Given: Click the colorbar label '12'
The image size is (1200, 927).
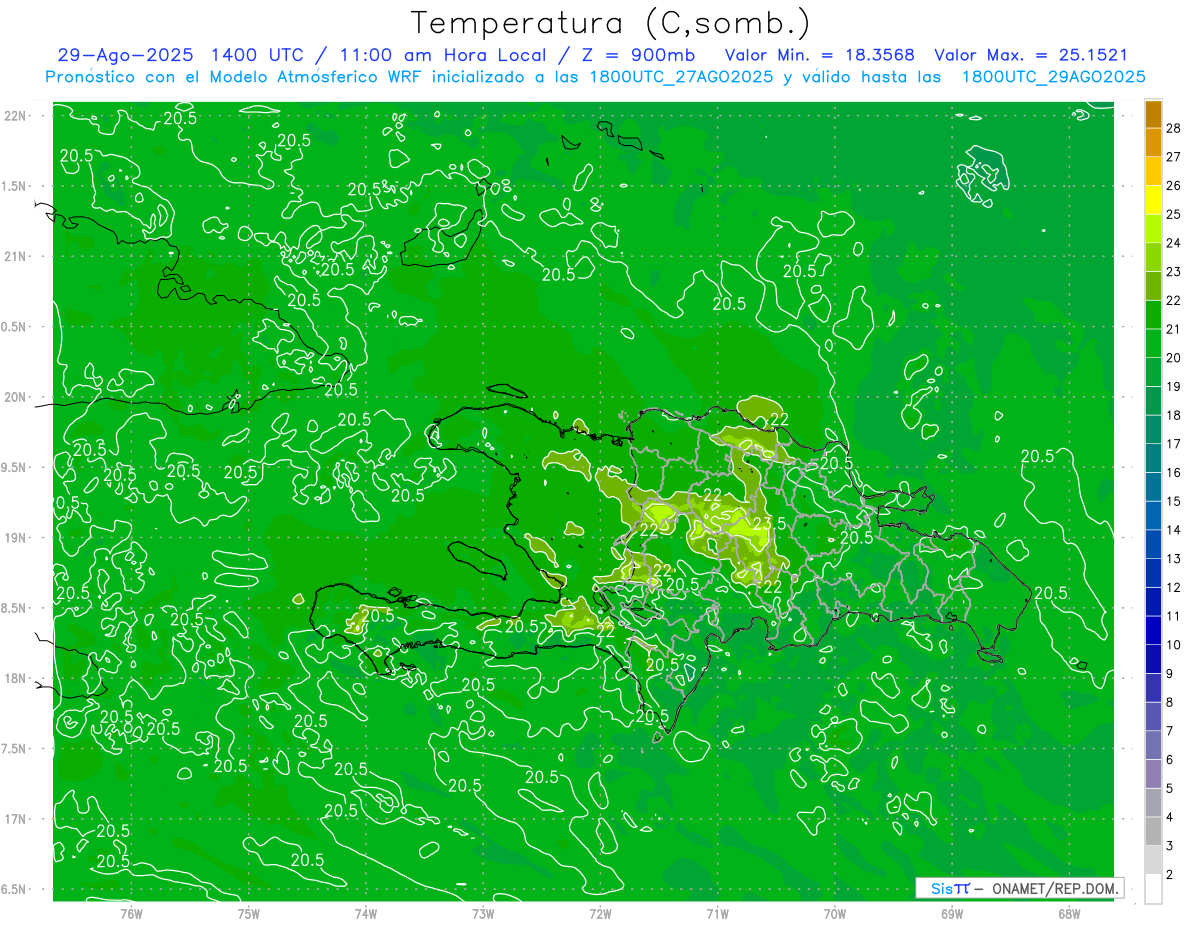Looking at the screenshot, I should (x=1174, y=587).
